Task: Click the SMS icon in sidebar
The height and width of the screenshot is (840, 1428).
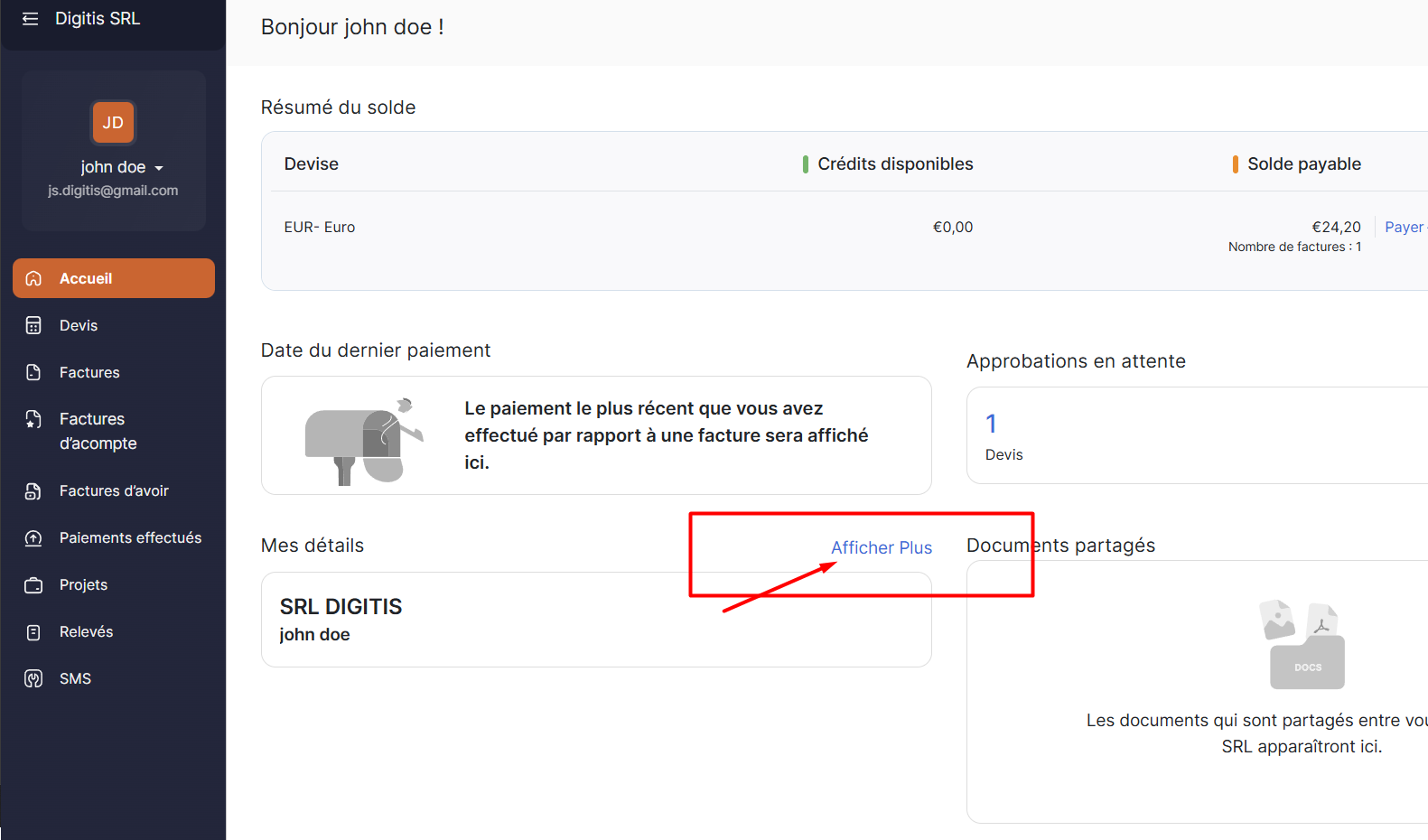Action: [x=33, y=679]
